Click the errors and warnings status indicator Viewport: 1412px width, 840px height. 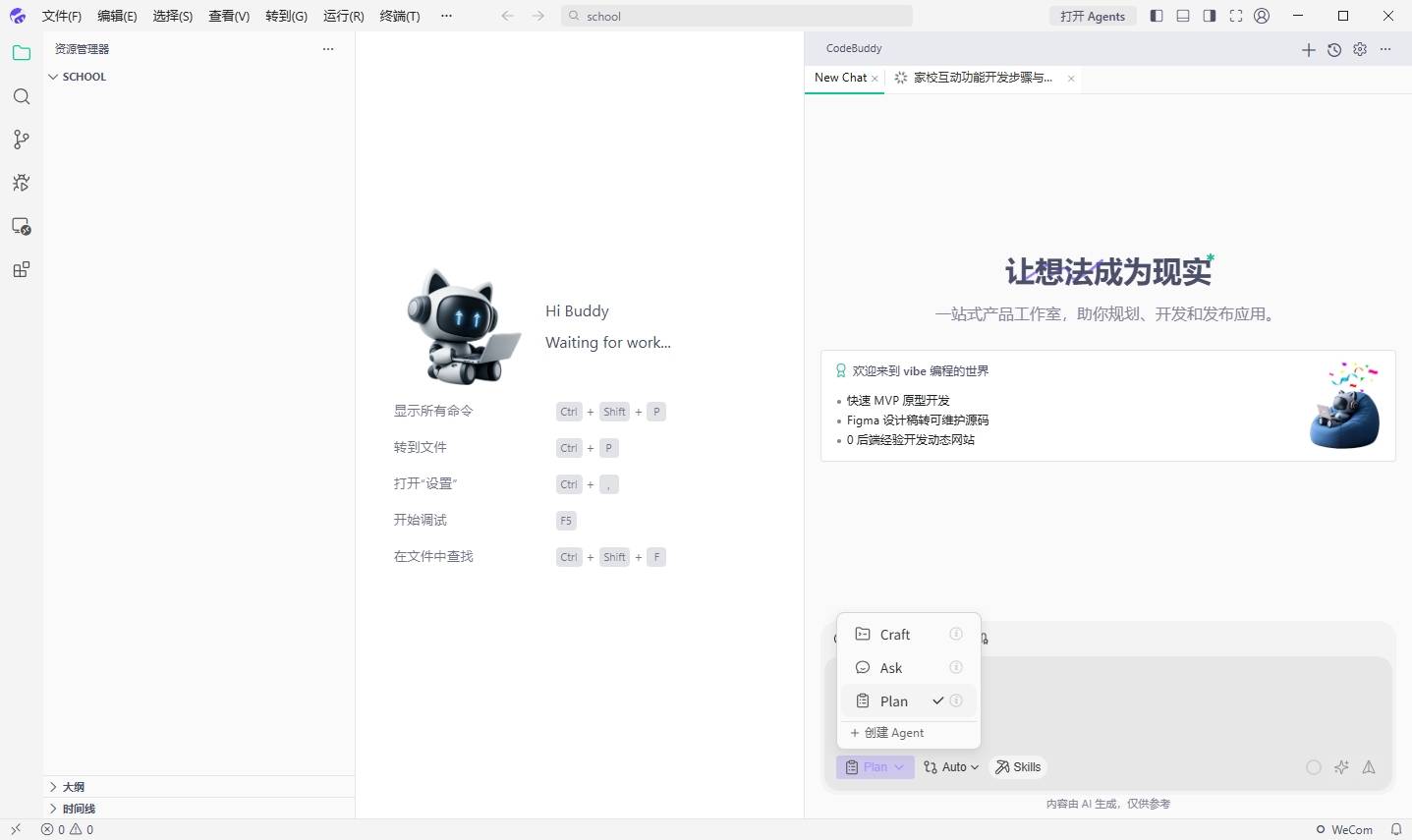pyautogui.click(x=67, y=829)
